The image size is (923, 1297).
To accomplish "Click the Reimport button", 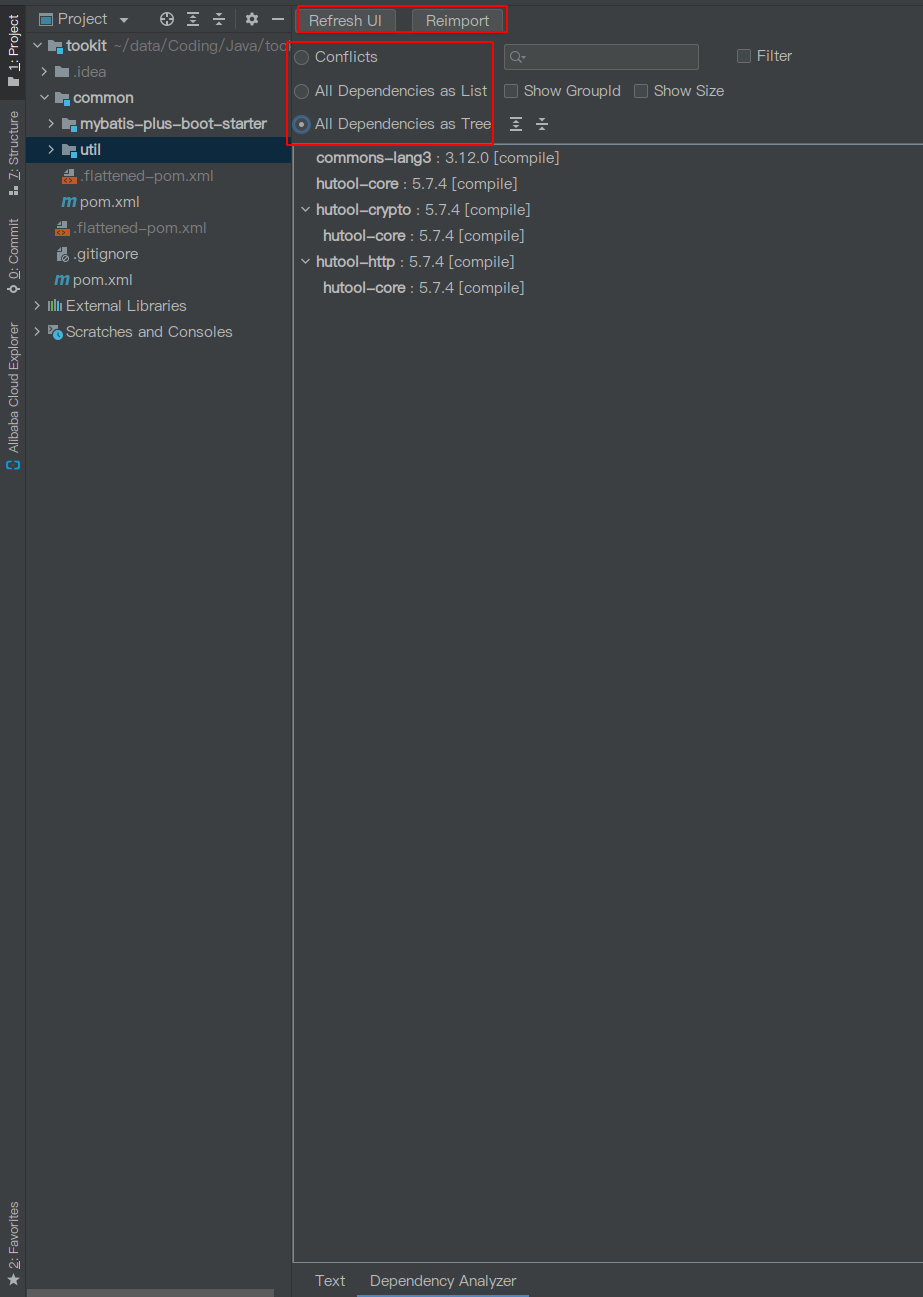I will click(x=457, y=21).
